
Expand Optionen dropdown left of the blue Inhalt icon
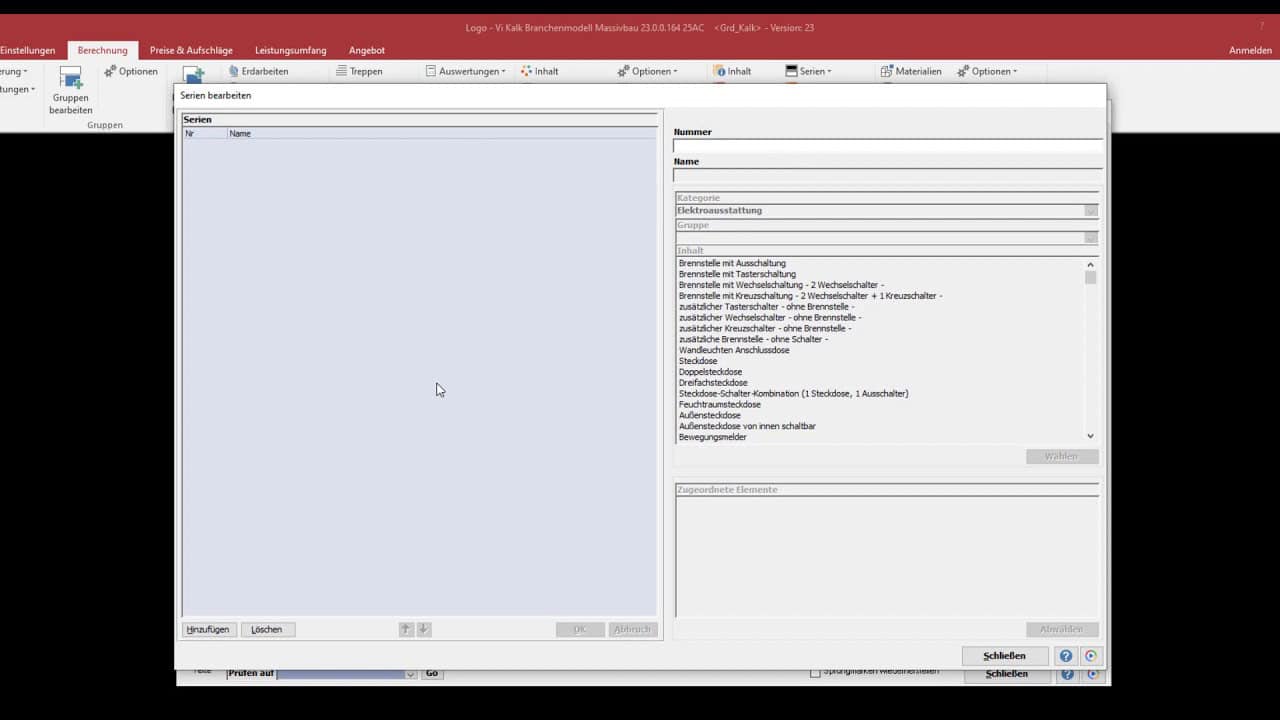pyautogui.click(x=646, y=71)
